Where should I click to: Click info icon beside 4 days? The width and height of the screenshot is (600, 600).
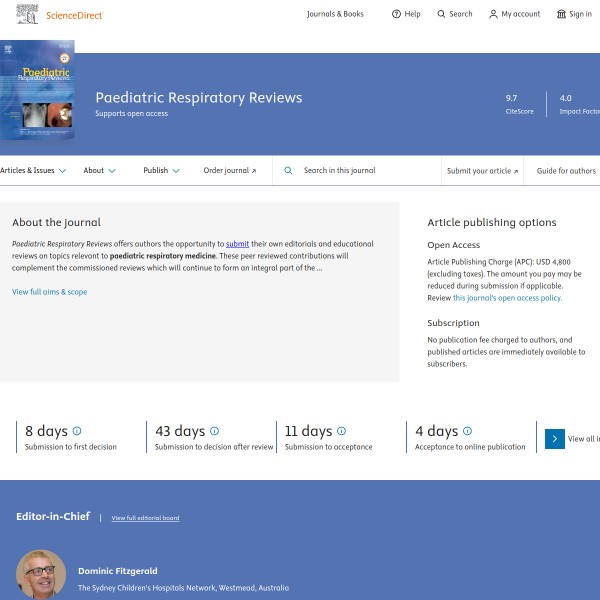[467, 431]
